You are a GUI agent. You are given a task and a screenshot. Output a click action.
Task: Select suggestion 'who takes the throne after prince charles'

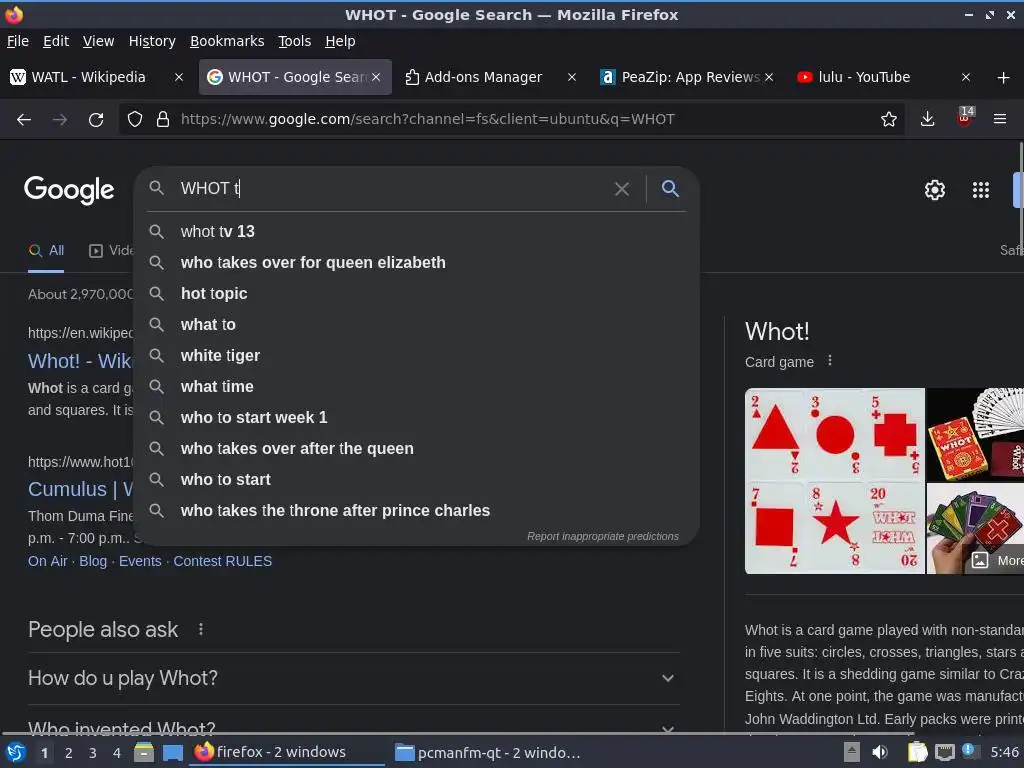click(x=417, y=511)
